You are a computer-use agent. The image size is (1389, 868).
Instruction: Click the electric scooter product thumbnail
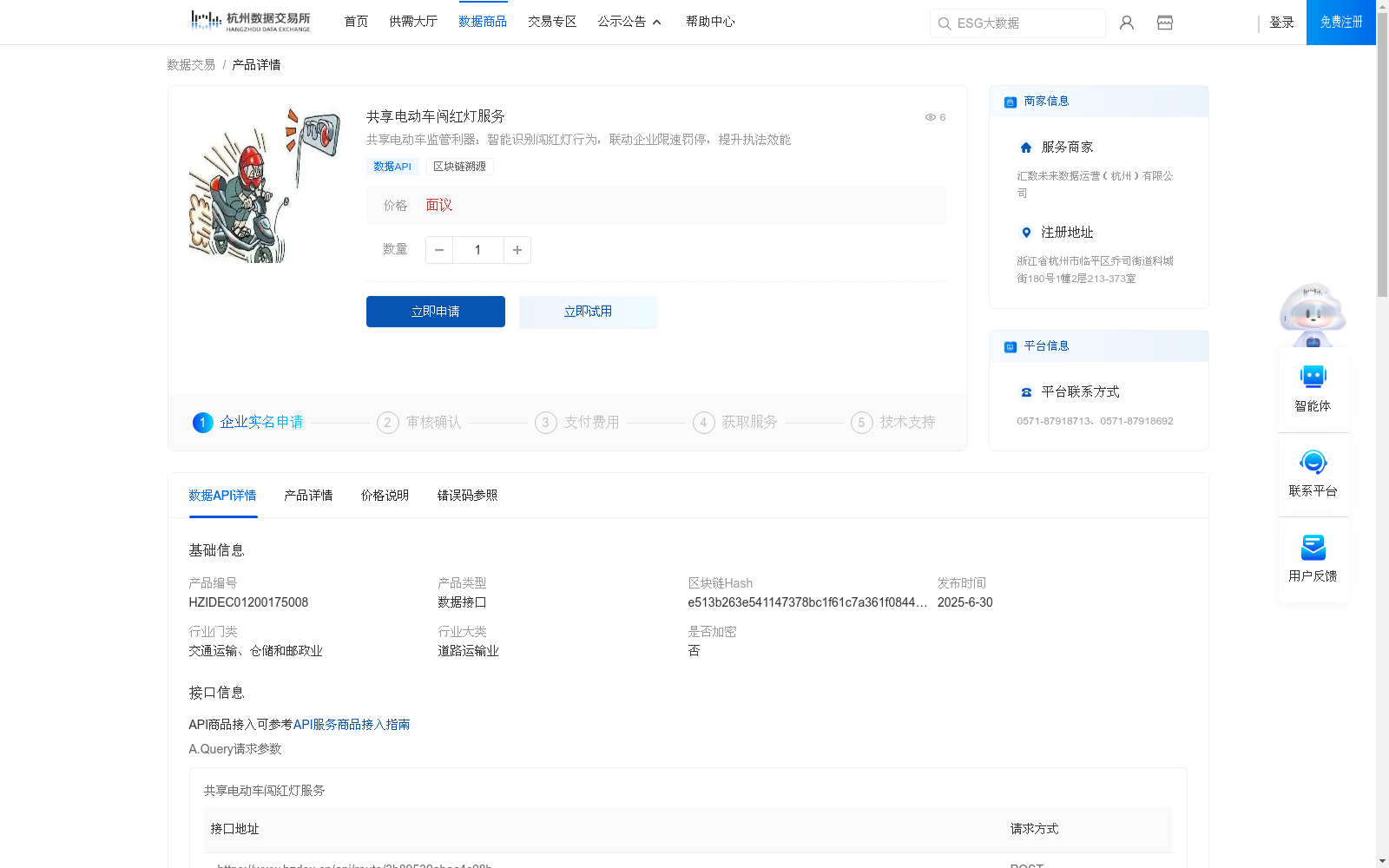pos(265,184)
